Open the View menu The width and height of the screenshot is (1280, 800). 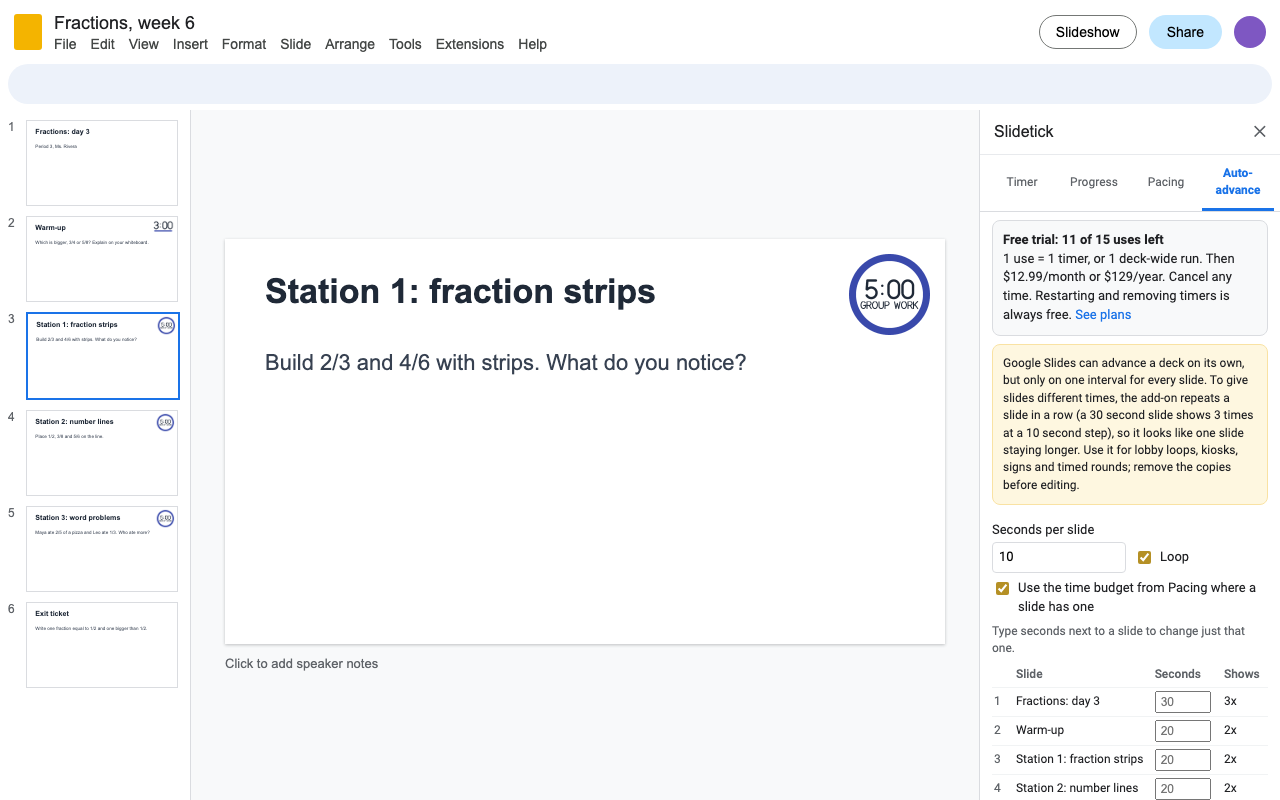(144, 44)
